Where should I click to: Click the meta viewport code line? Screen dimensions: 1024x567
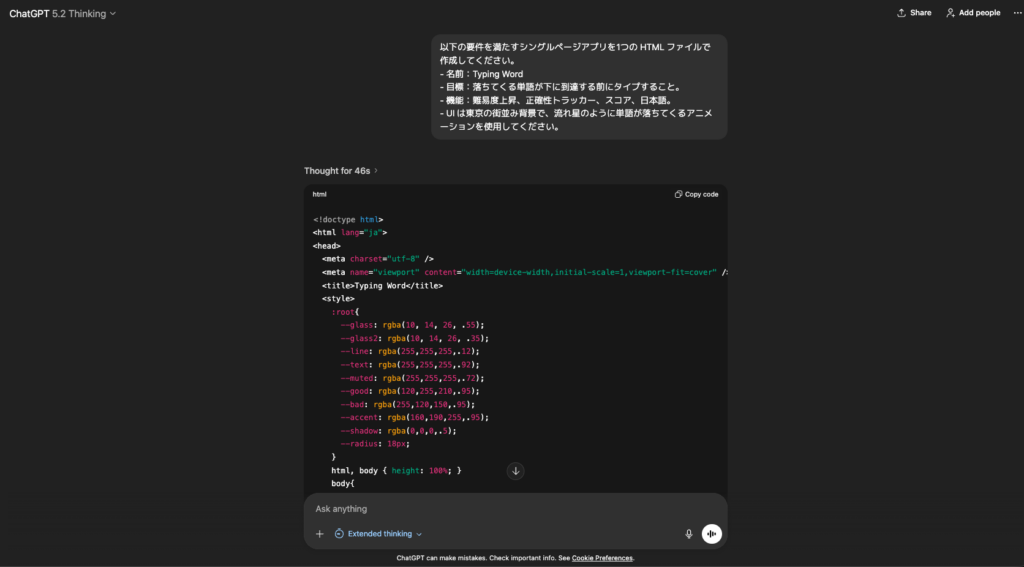[520, 272]
